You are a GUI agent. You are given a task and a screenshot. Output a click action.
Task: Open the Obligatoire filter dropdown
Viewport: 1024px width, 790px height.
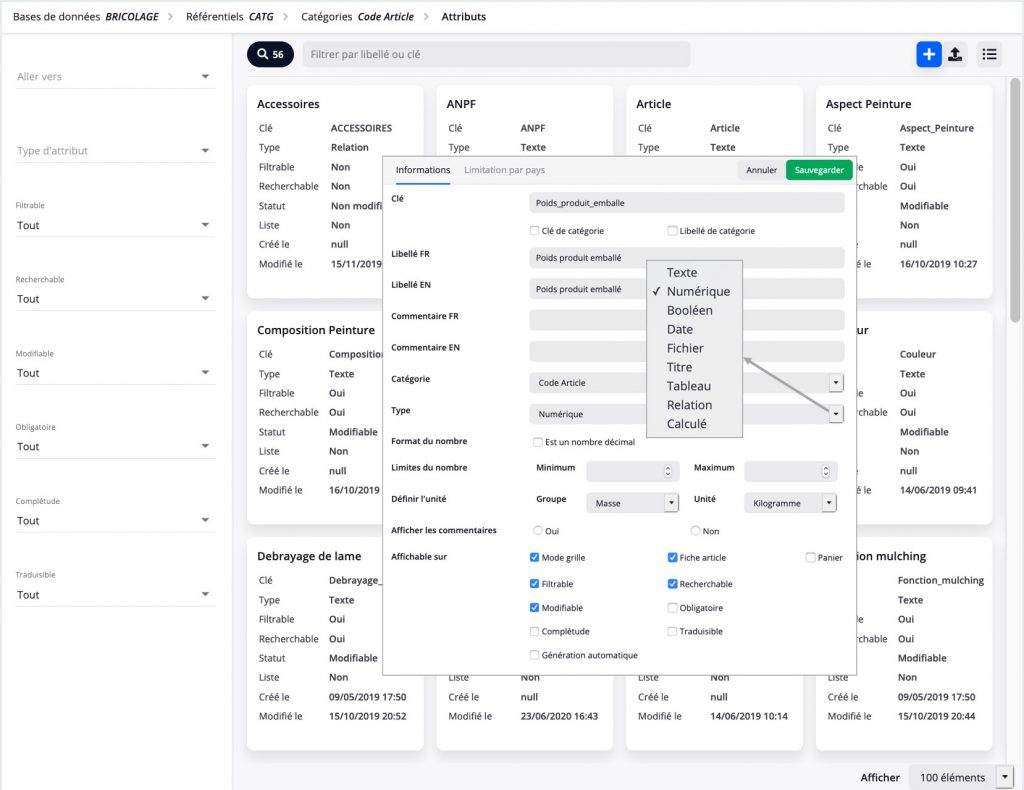click(115, 447)
